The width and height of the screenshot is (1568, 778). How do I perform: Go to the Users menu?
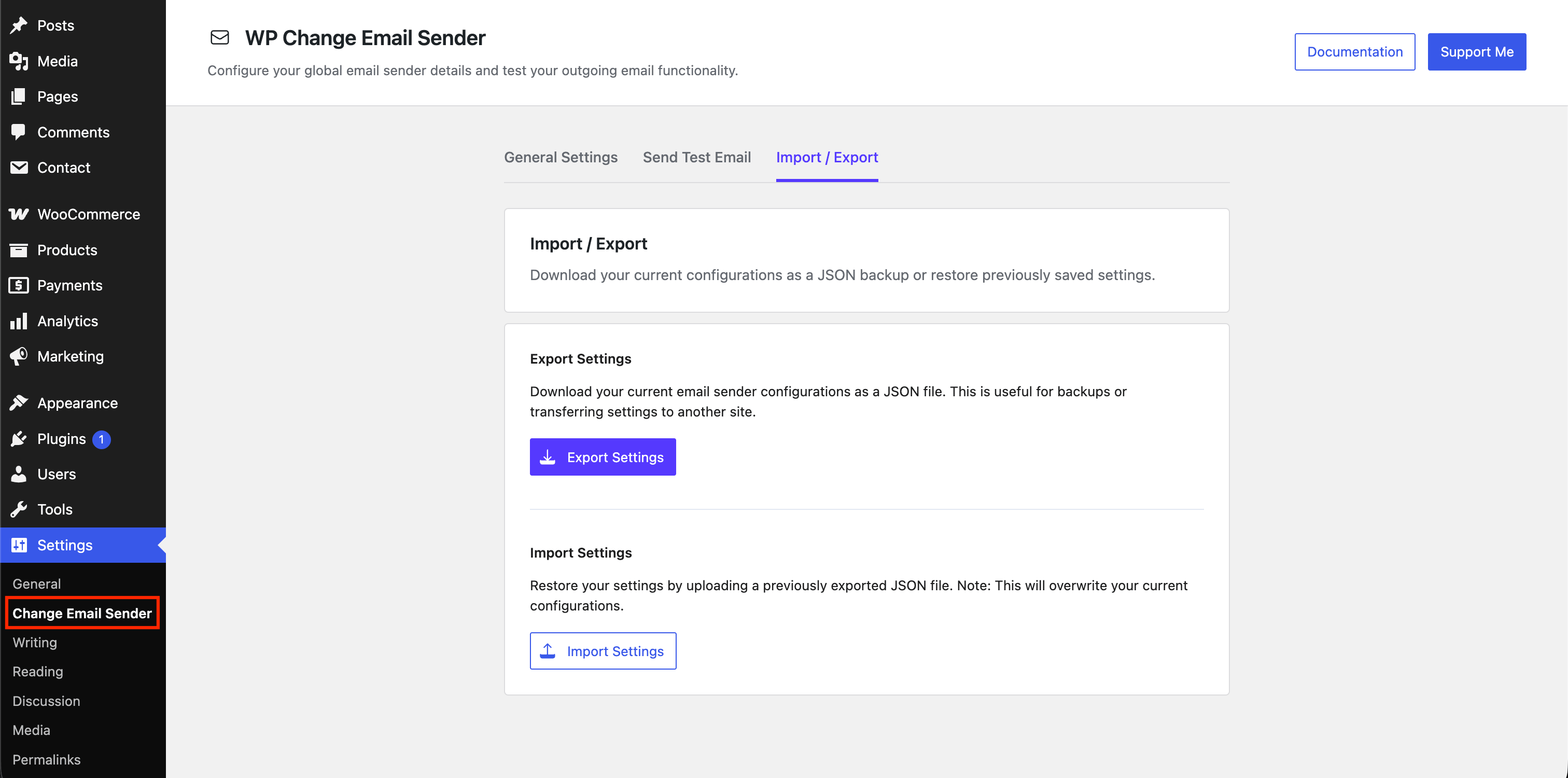click(83, 474)
